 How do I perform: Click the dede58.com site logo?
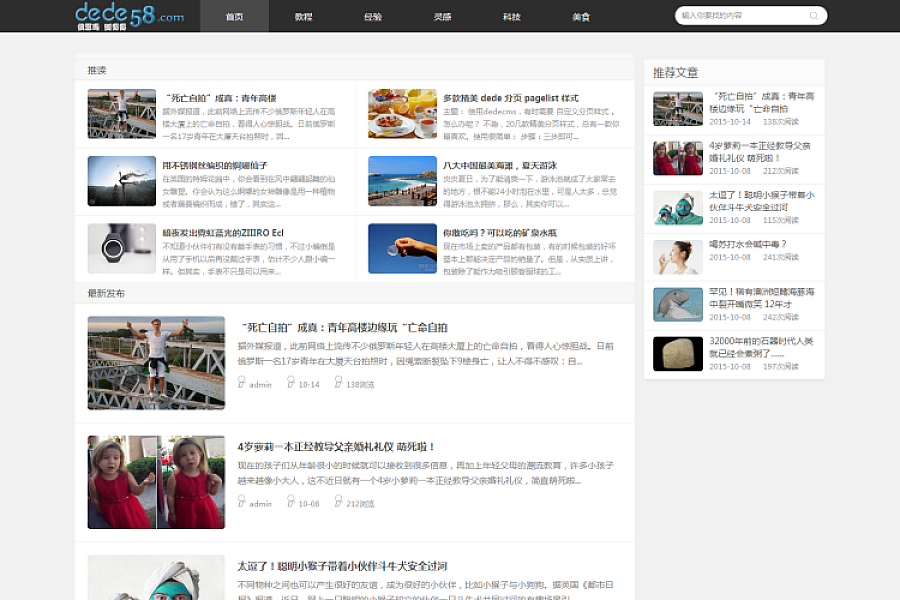point(130,16)
